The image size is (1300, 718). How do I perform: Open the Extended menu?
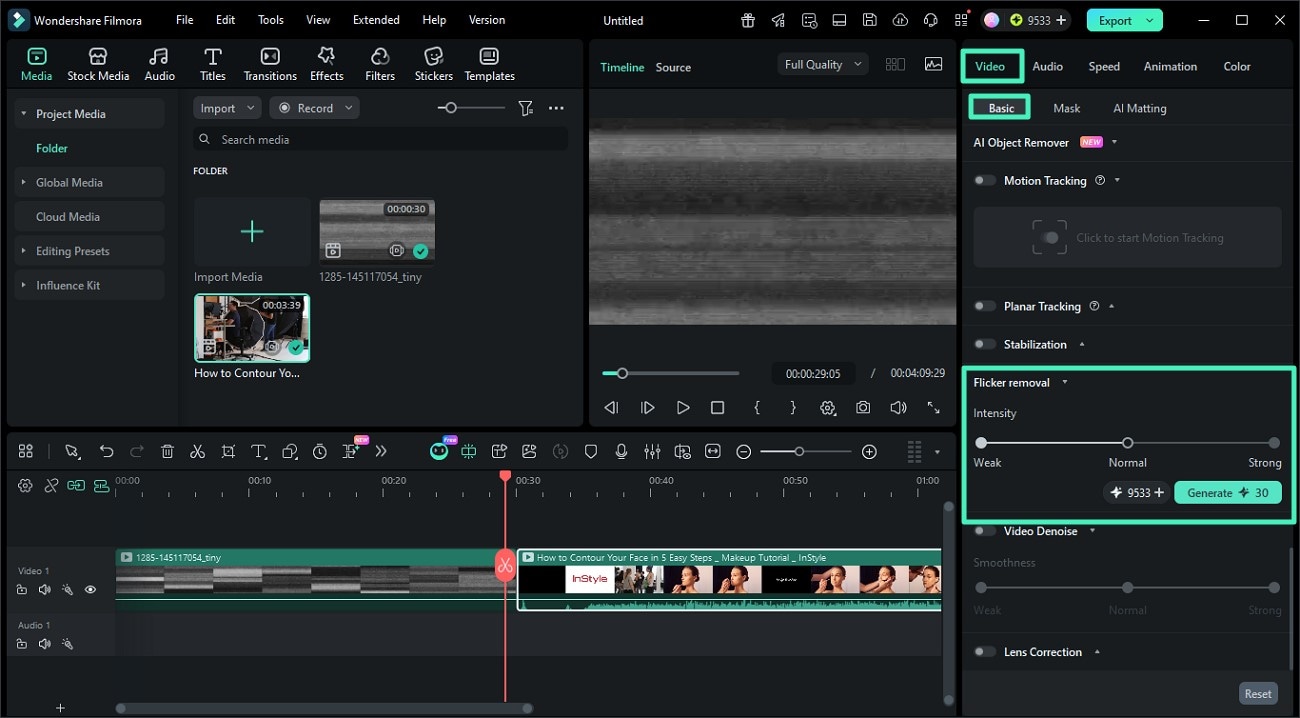pyautogui.click(x=376, y=20)
